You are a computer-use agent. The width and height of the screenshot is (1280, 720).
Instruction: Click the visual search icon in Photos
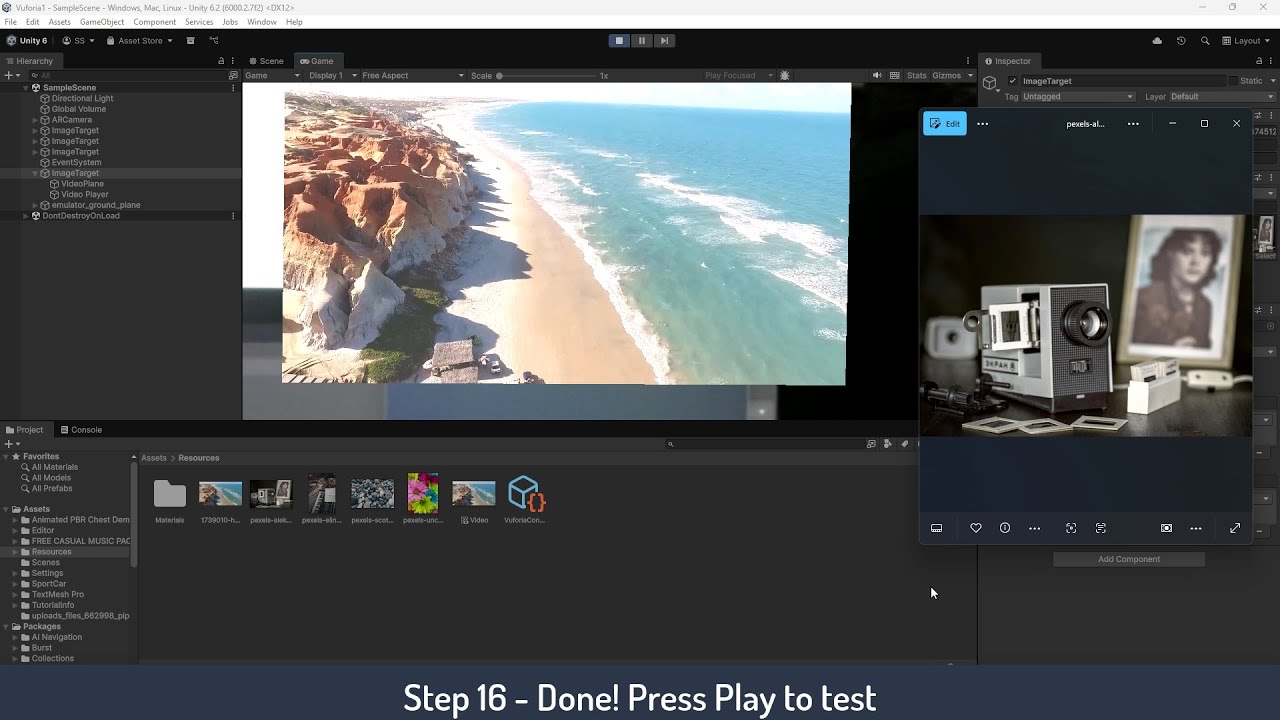click(x=1071, y=528)
